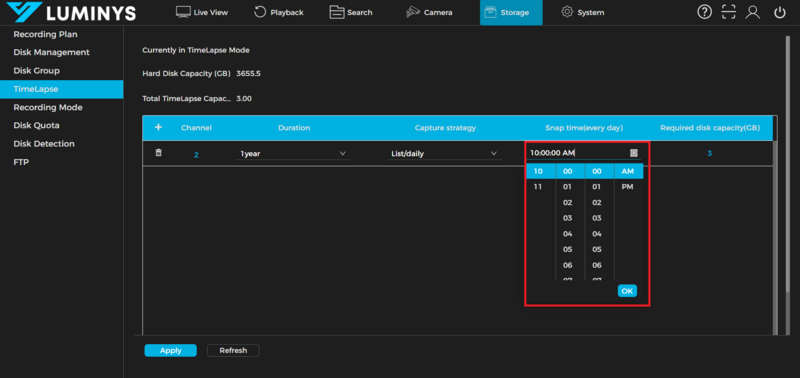Screen dimensions: 800x378
Task: Click the Hard Disk Capacity value 3655.5
Action: point(248,73)
